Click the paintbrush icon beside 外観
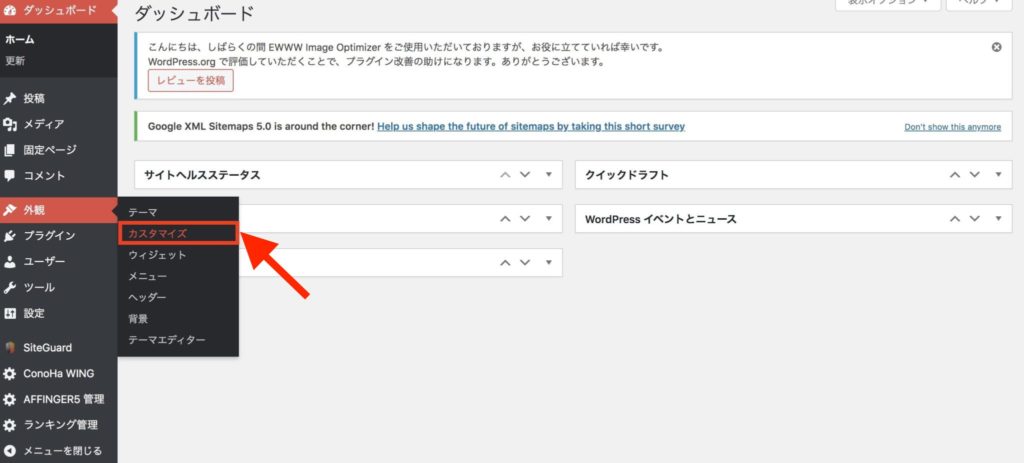Image resolution: width=1024 pixels, height=463 pixels. click(9, 210)
